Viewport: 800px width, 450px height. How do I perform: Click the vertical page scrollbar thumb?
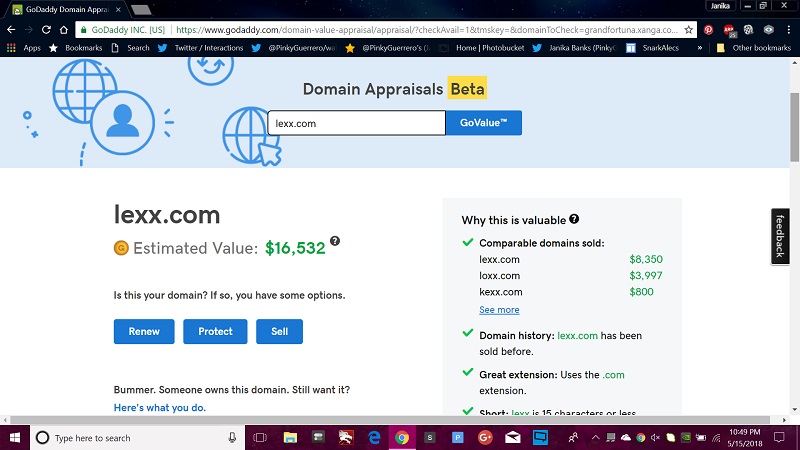[x=794, y=128]
